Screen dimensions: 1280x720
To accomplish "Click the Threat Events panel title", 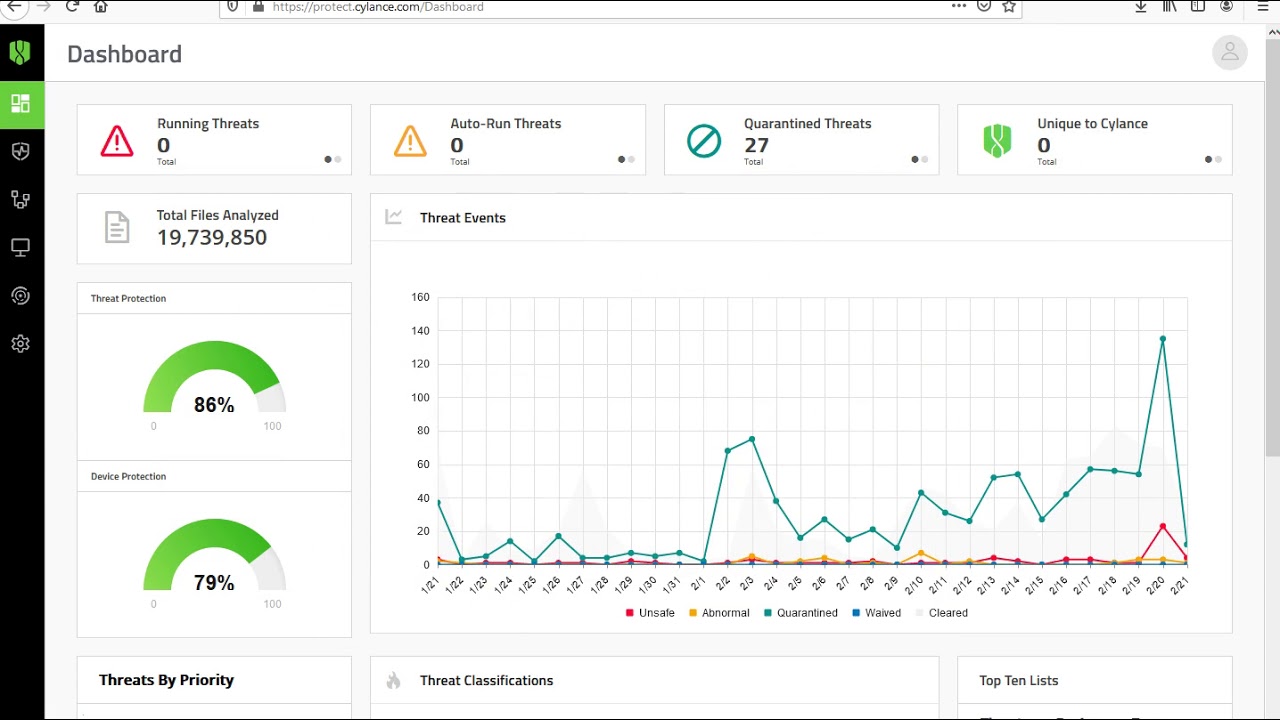I will pos(463,218).
